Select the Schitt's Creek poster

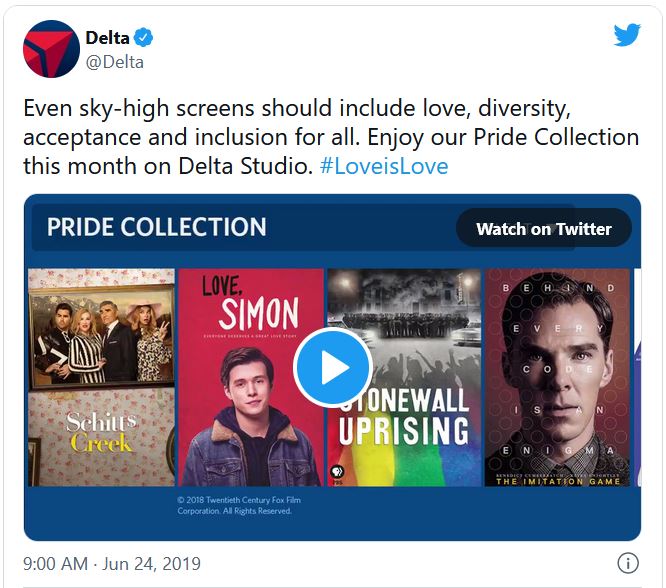101,378
